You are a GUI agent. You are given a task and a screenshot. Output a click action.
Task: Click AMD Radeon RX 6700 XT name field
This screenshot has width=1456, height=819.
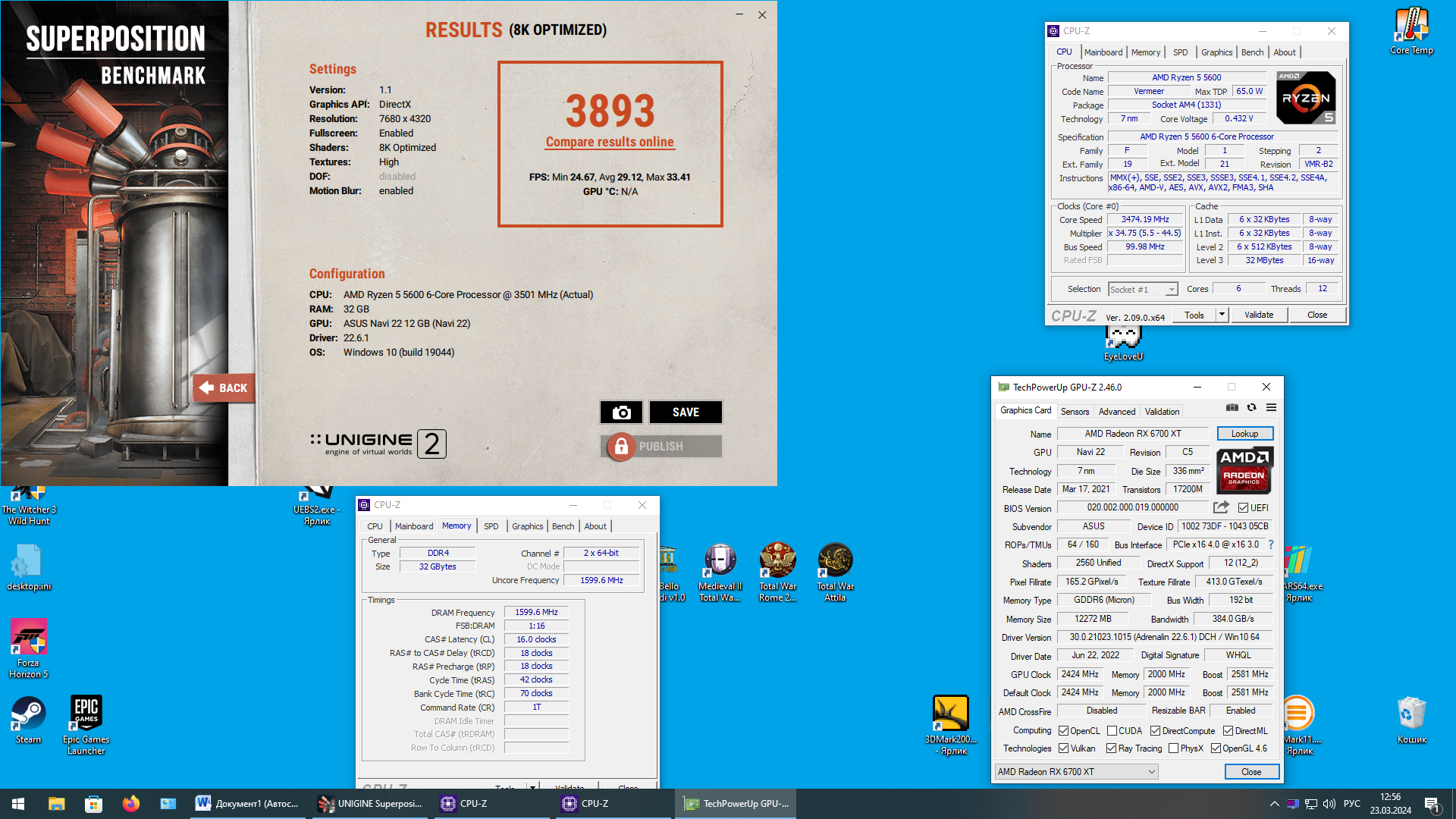point(1132,434)
